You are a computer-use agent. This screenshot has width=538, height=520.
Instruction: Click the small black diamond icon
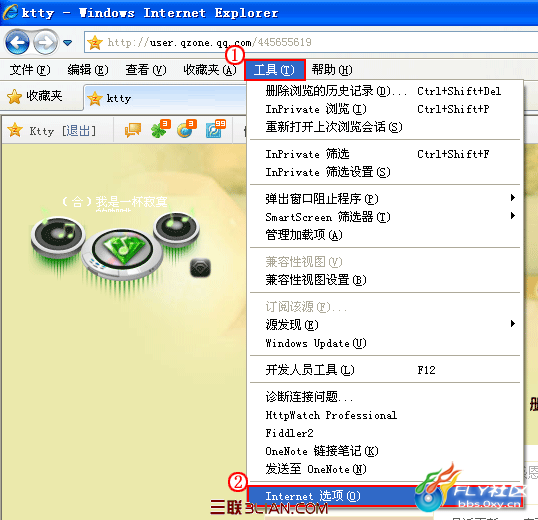pyautogui.click(x=200, y=268)
